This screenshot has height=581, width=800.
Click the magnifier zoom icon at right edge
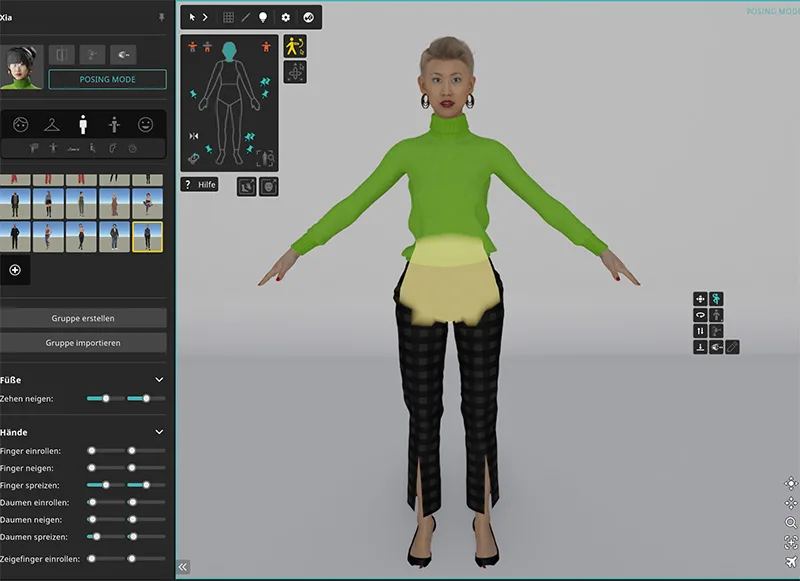coord(791,523)
